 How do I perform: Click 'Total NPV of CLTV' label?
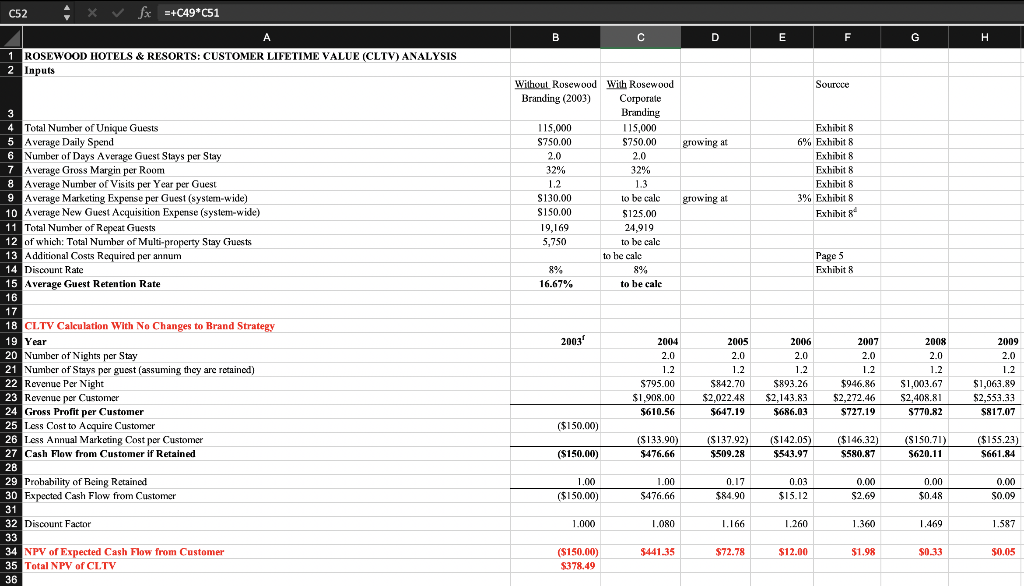[x=71, y=566]
